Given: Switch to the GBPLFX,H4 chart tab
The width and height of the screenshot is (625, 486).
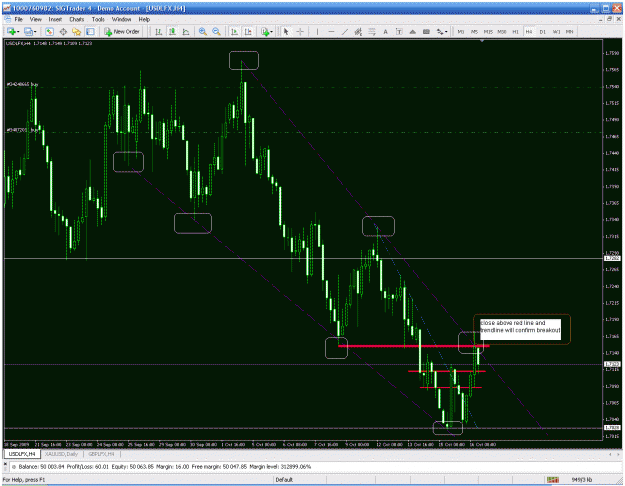Looking at the screenshot, I should (102, 454).
